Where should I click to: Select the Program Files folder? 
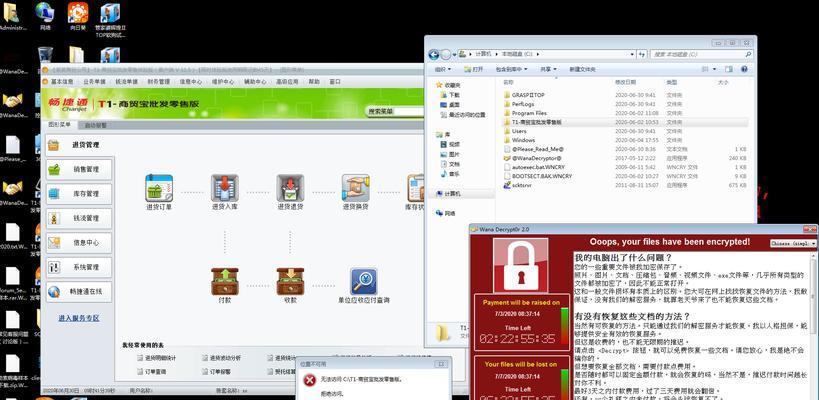(x=625, y=113)
